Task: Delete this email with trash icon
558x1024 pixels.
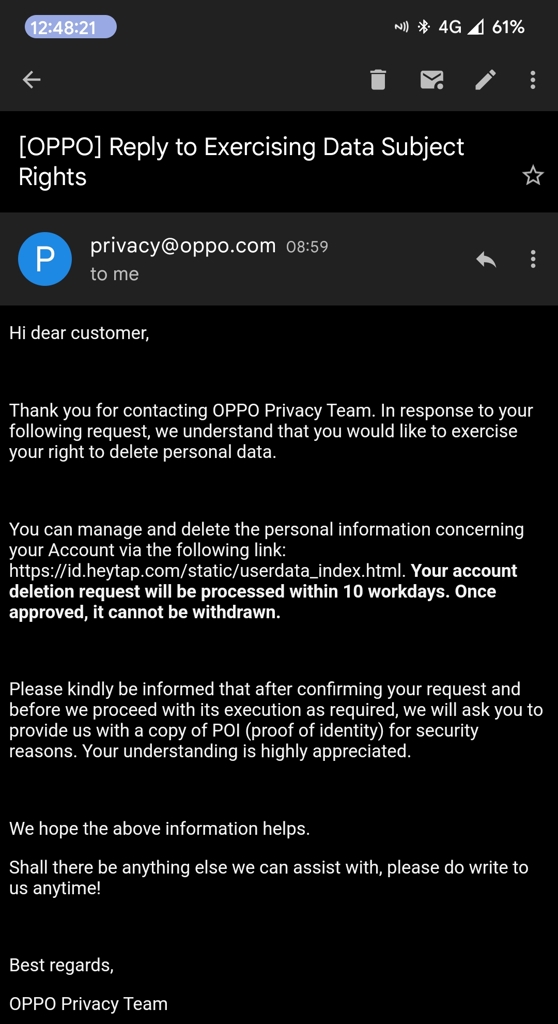Action: tap(378, 80)
